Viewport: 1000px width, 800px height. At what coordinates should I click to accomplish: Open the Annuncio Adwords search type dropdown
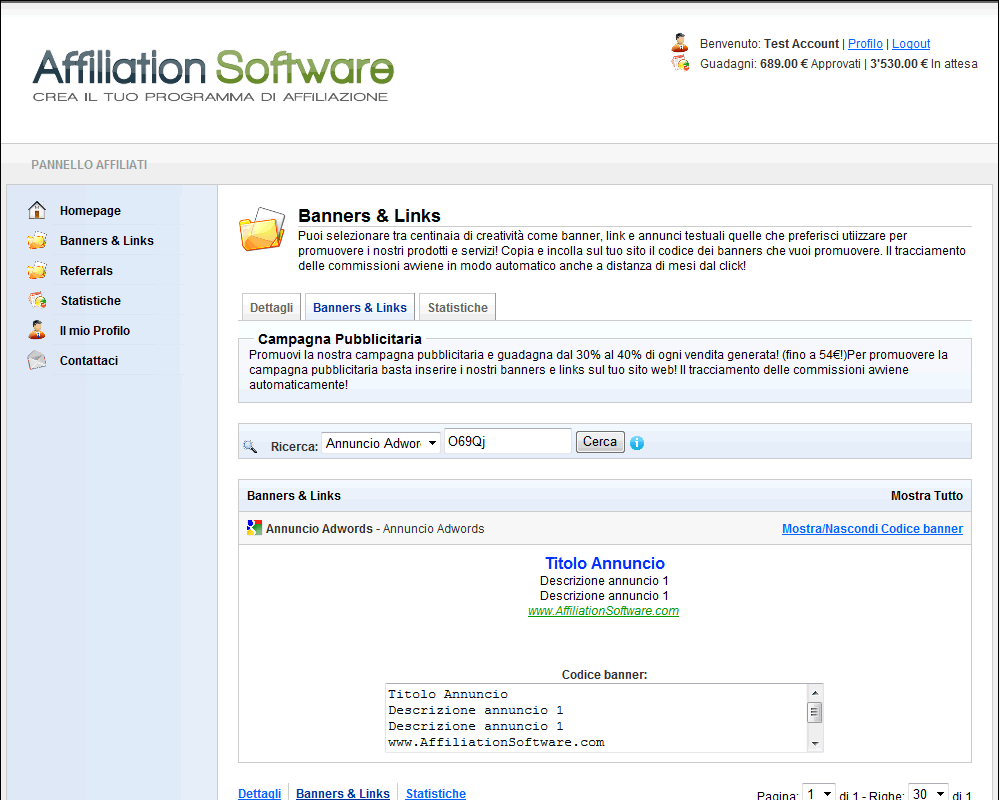pyautogui.click(x=381, y=443)
